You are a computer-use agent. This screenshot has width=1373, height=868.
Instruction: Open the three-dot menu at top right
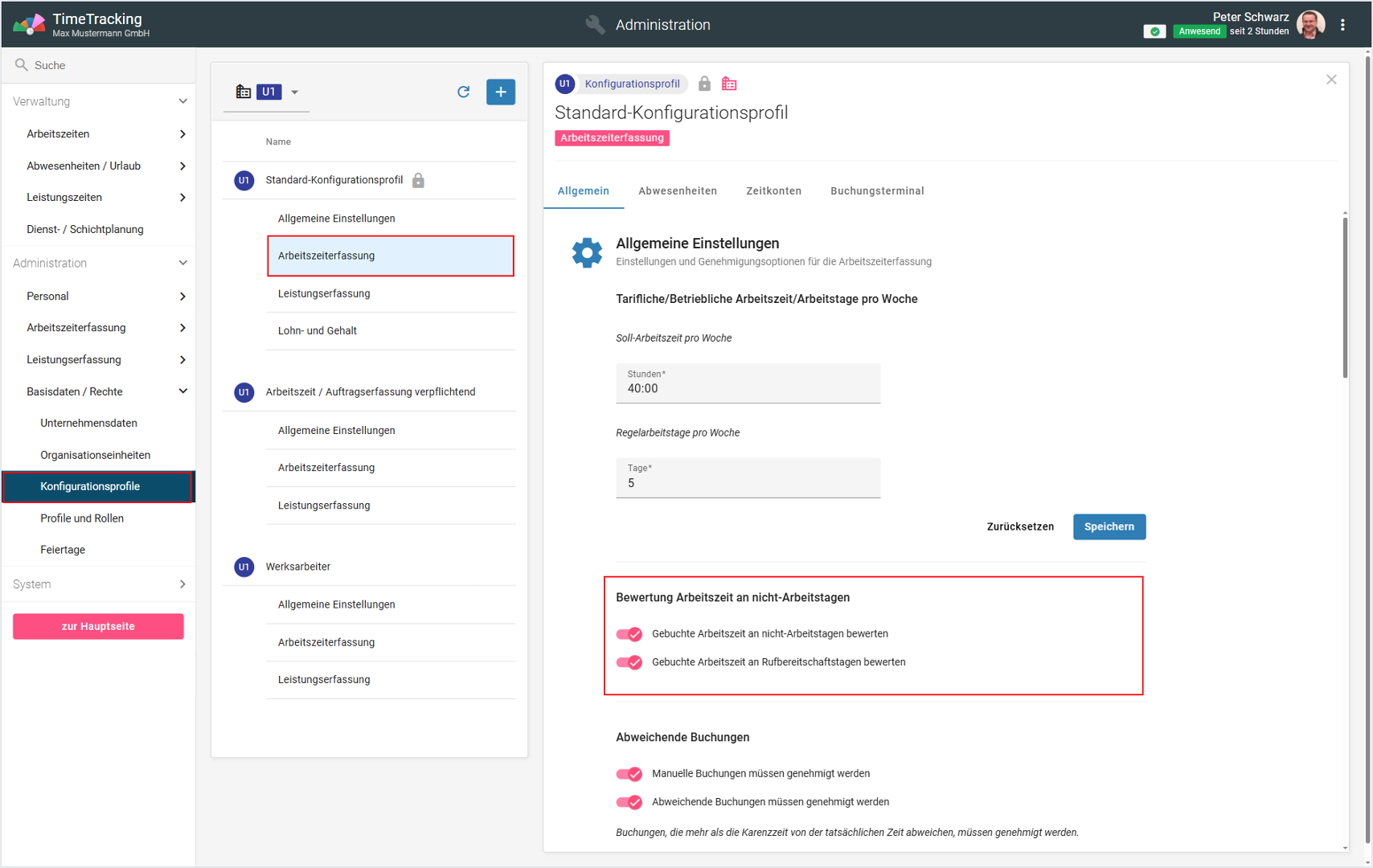coord(1342,25)
